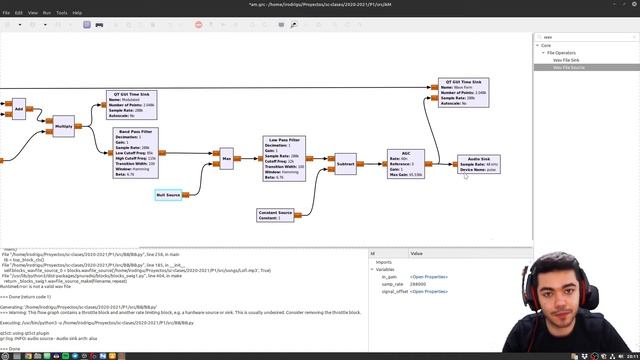Click the Constant Source output port

coord(298,215)
